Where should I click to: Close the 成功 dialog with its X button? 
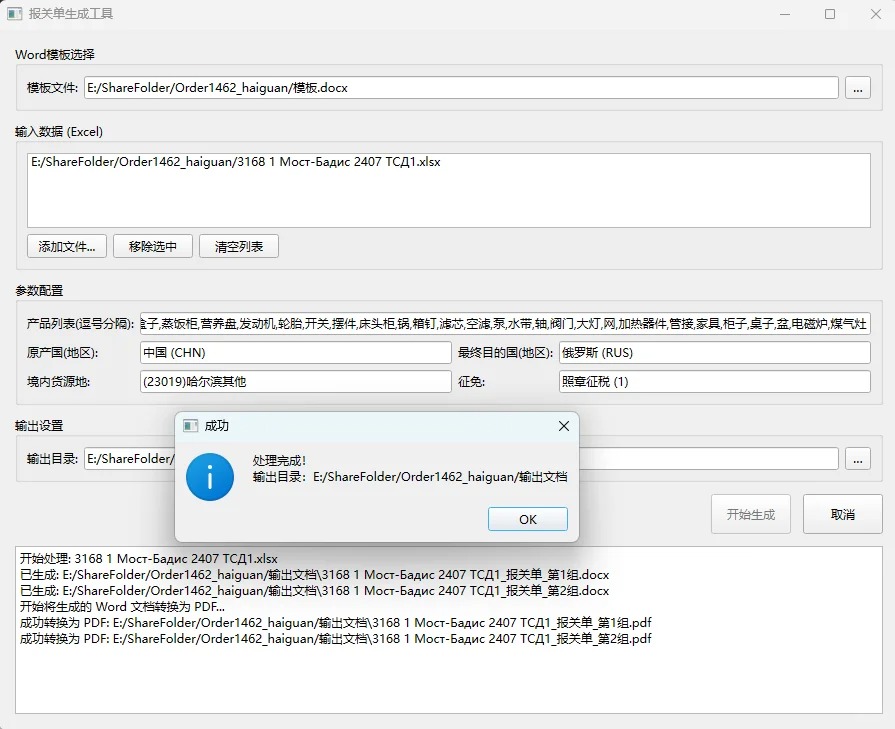[563, 426]
